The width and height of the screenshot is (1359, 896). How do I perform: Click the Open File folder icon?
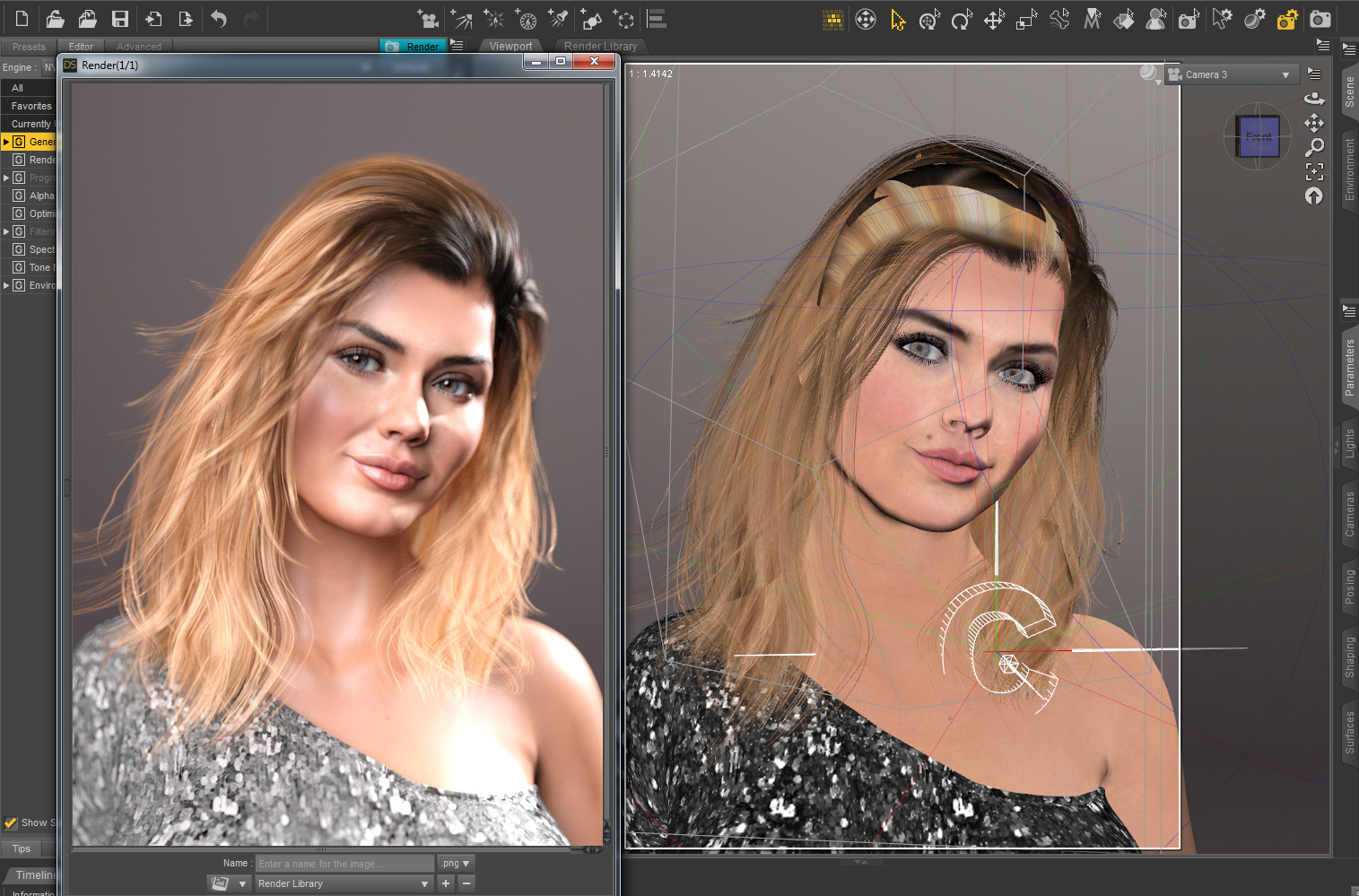55,19
